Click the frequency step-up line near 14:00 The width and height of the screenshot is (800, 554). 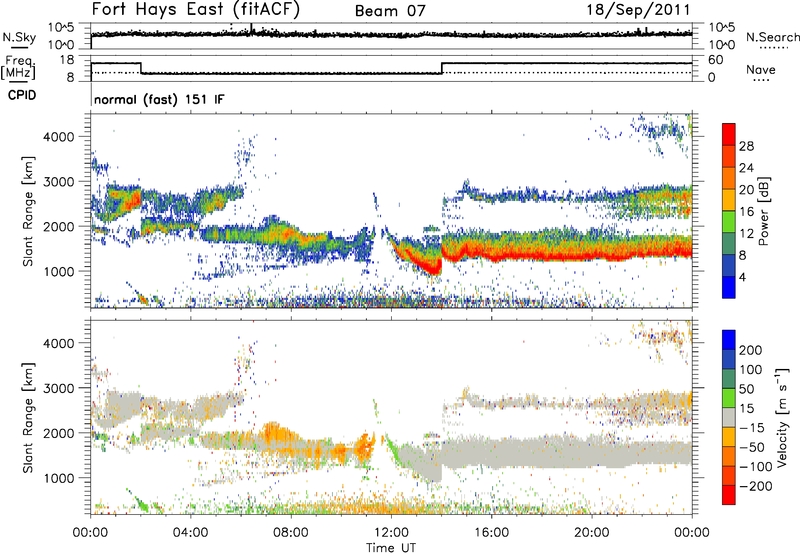coord(442,68)
